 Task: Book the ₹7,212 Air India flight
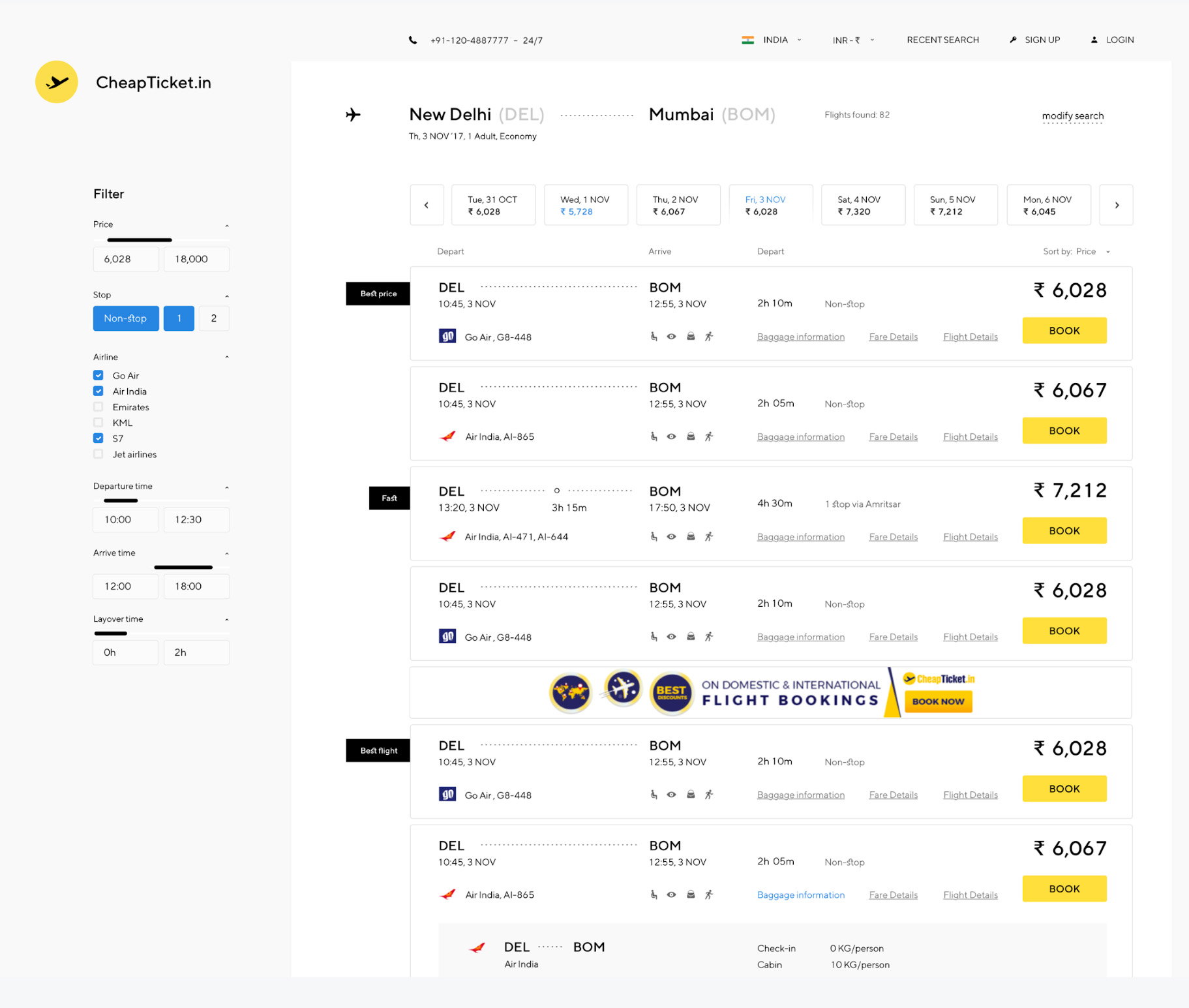click(x=1064, y=530)
